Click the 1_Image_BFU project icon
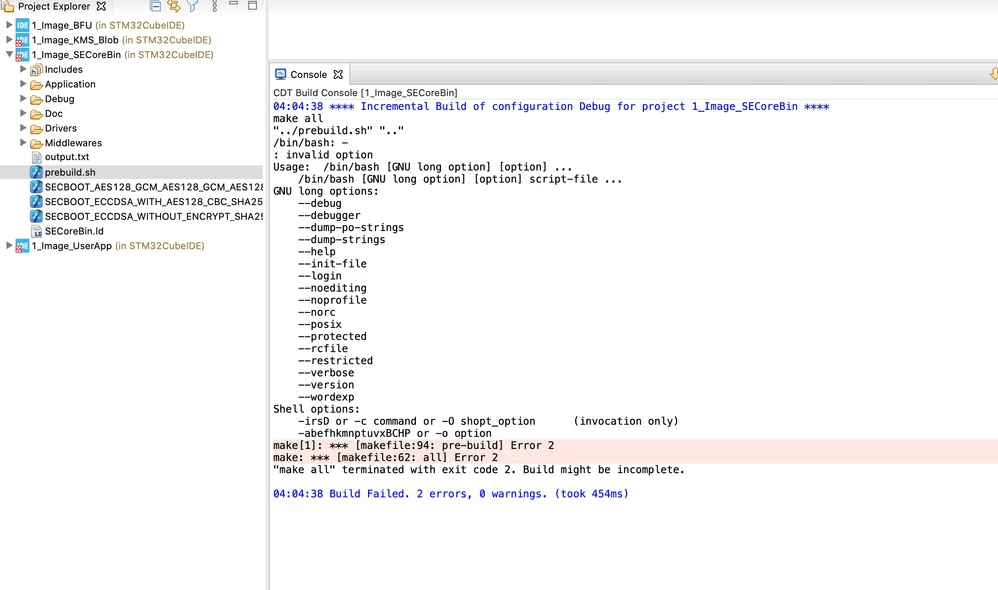 pos(22,25)
